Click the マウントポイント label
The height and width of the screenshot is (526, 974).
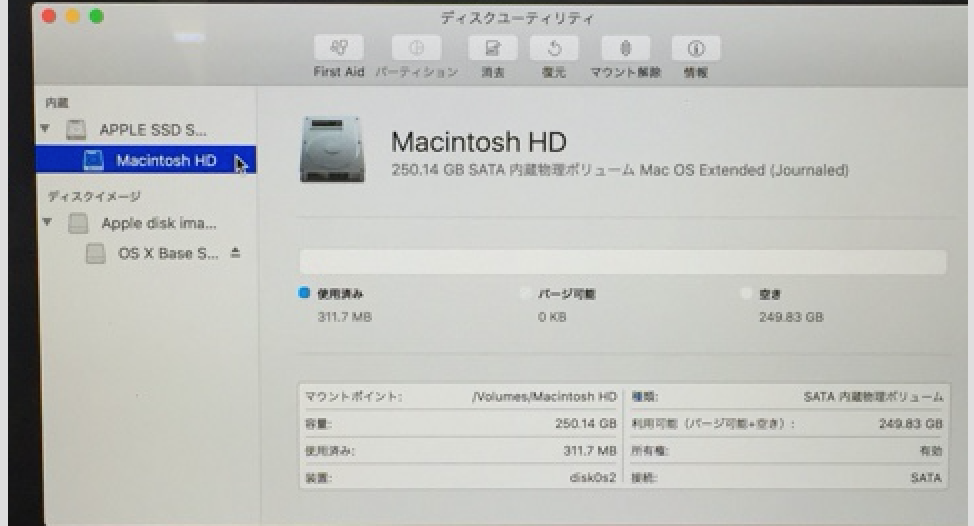click(x=353, y=396)
